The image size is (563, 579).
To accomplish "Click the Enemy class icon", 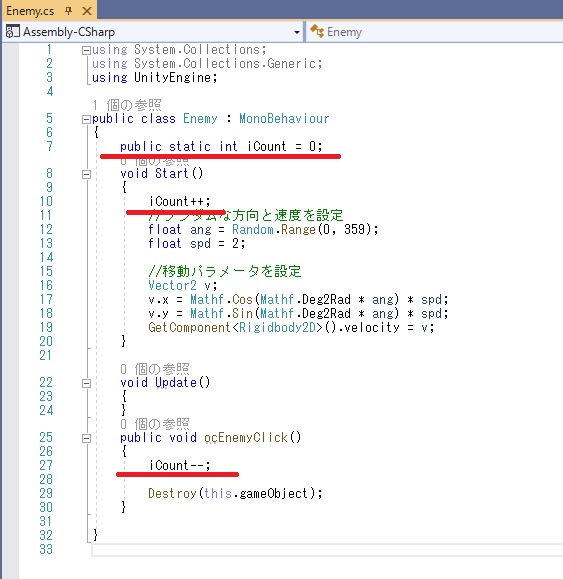I will pyautogui.click(x=317, y=31).
